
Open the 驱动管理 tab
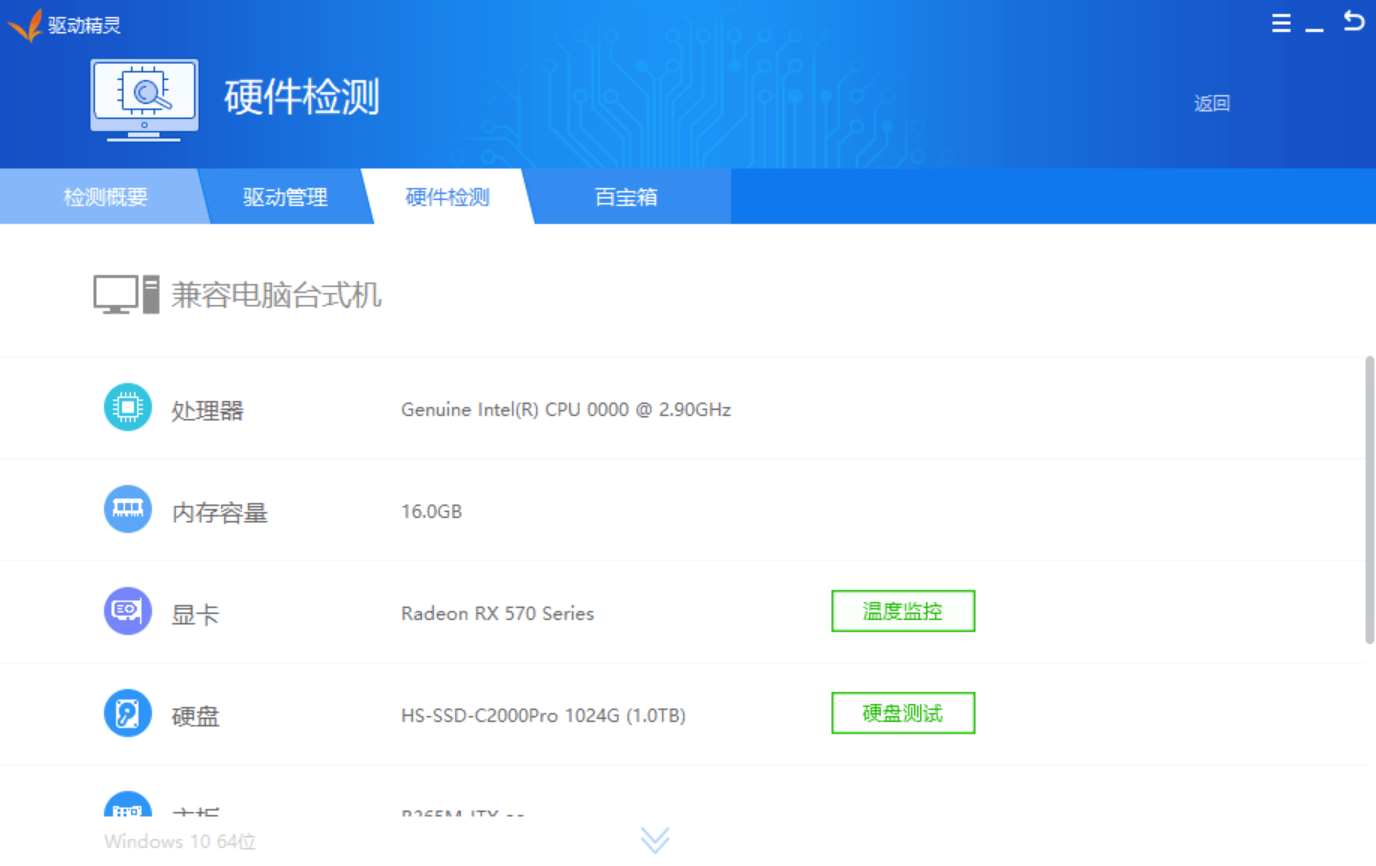[x=285, y=197]
